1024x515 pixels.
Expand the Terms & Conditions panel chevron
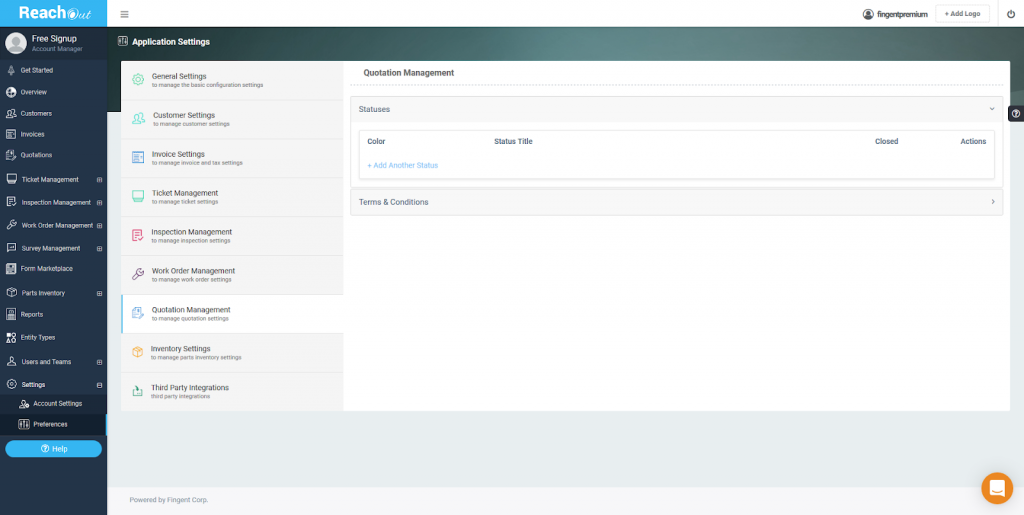click(x=993, y=202)
